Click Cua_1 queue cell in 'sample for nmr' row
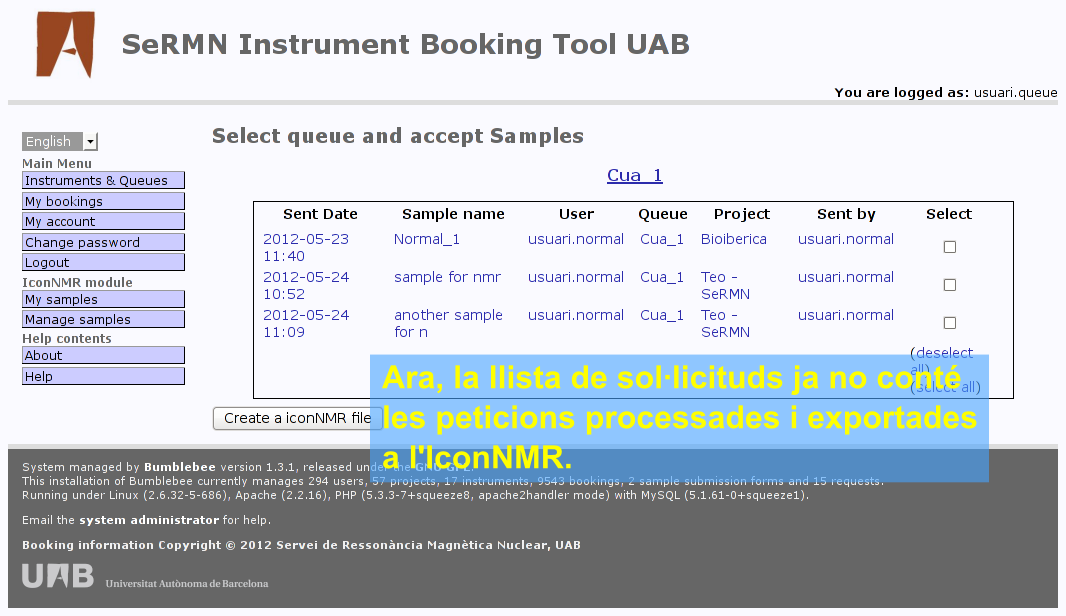 click(x=661, y=277)
